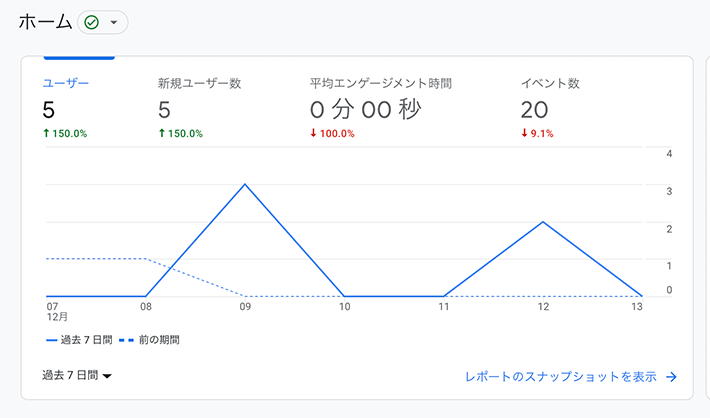Click the chart peak at date 12
The width and height of the screenshot is (710, 418).
tap(543, 222)
